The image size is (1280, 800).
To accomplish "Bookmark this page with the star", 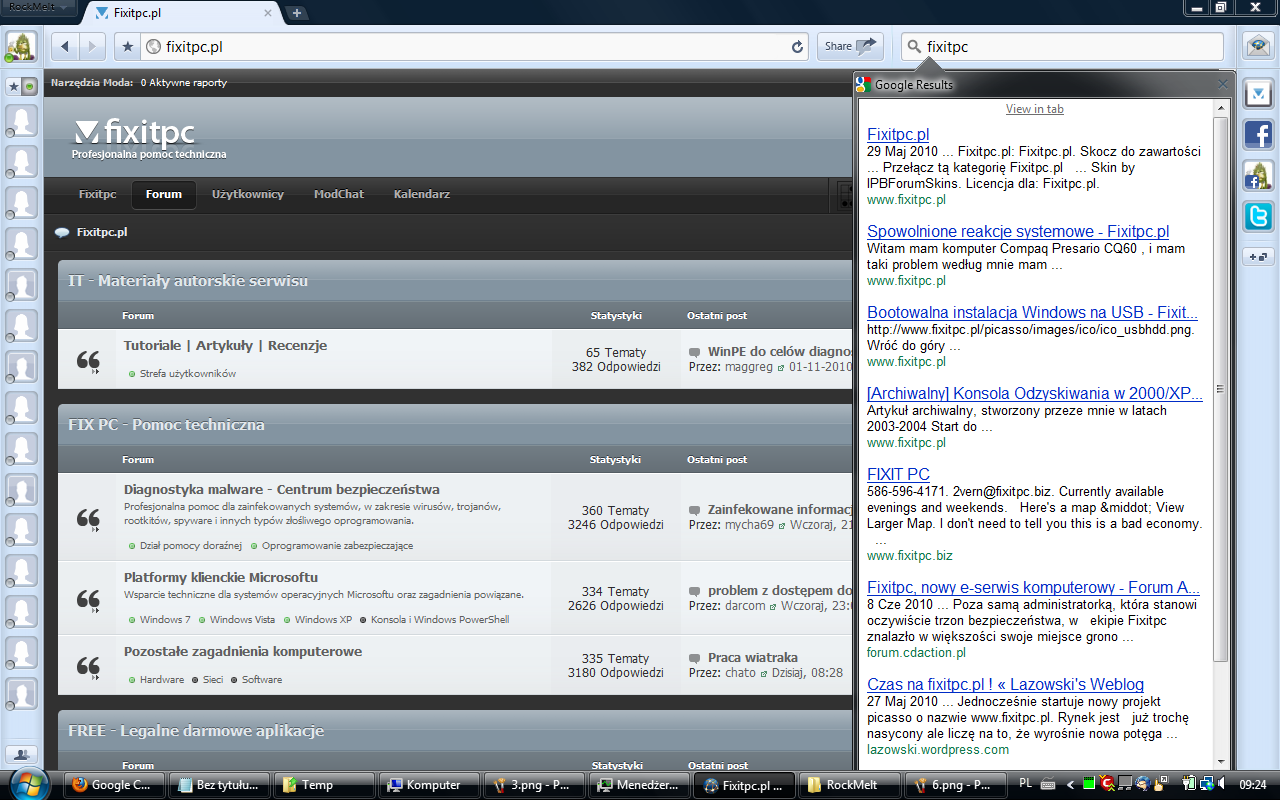I will click(127, 46).
